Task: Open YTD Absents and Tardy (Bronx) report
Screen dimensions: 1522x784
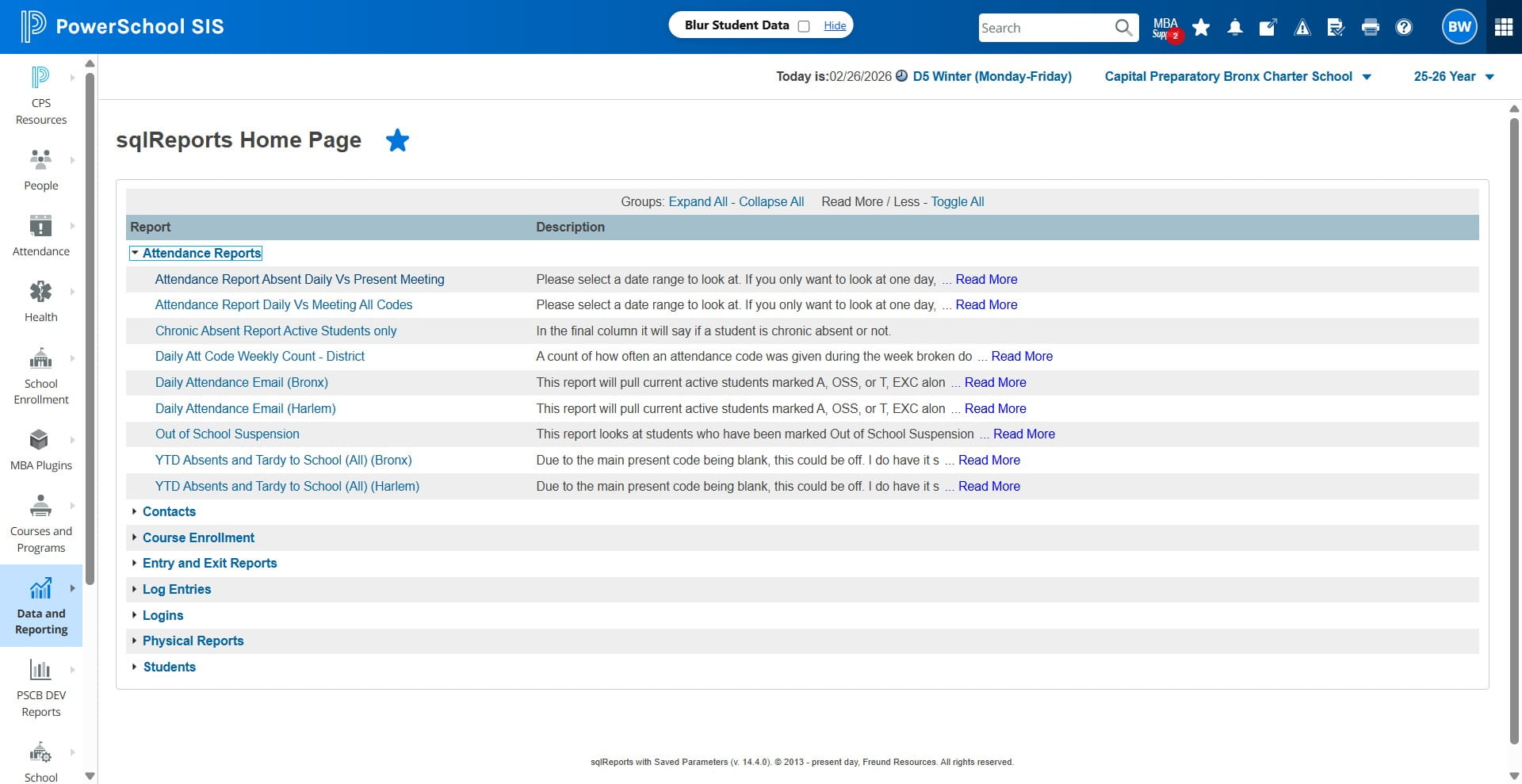Action: (x=284, y=460)
